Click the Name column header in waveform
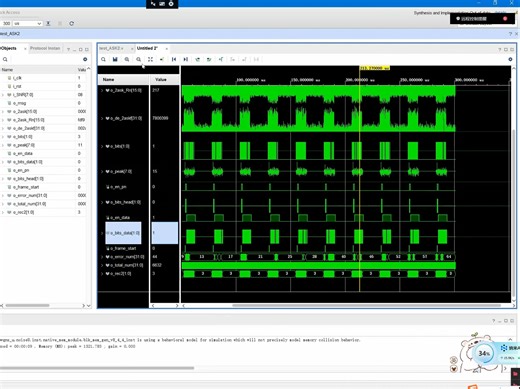This screenshot has width=520, height=389. [x=123, y=80]
